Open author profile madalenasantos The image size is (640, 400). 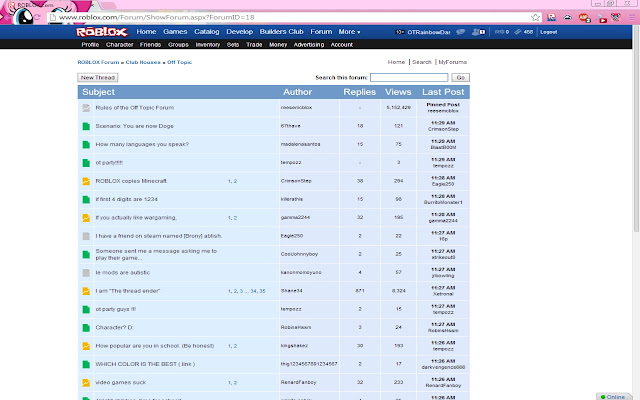click(x=300, y=144)
